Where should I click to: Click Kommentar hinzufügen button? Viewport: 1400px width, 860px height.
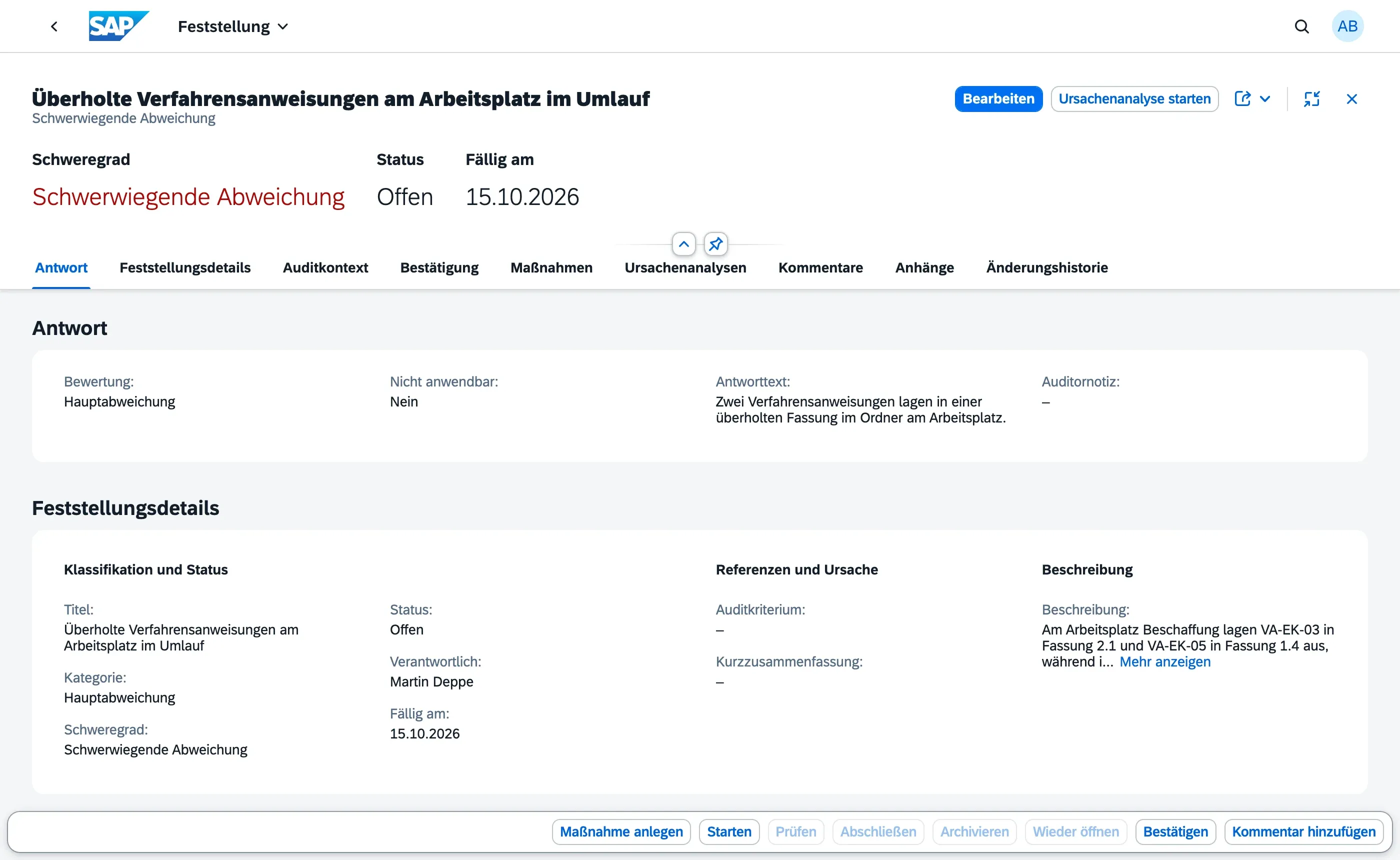point(1303,831)
